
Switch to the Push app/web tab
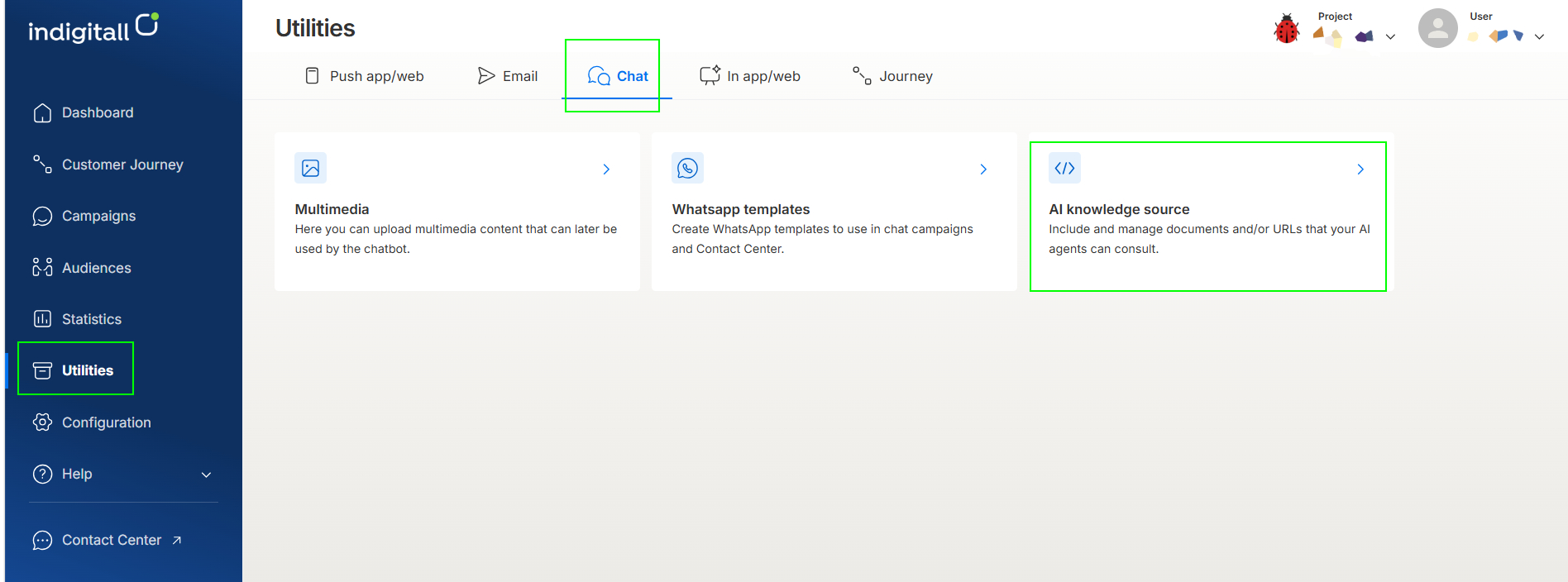point(364,76)
